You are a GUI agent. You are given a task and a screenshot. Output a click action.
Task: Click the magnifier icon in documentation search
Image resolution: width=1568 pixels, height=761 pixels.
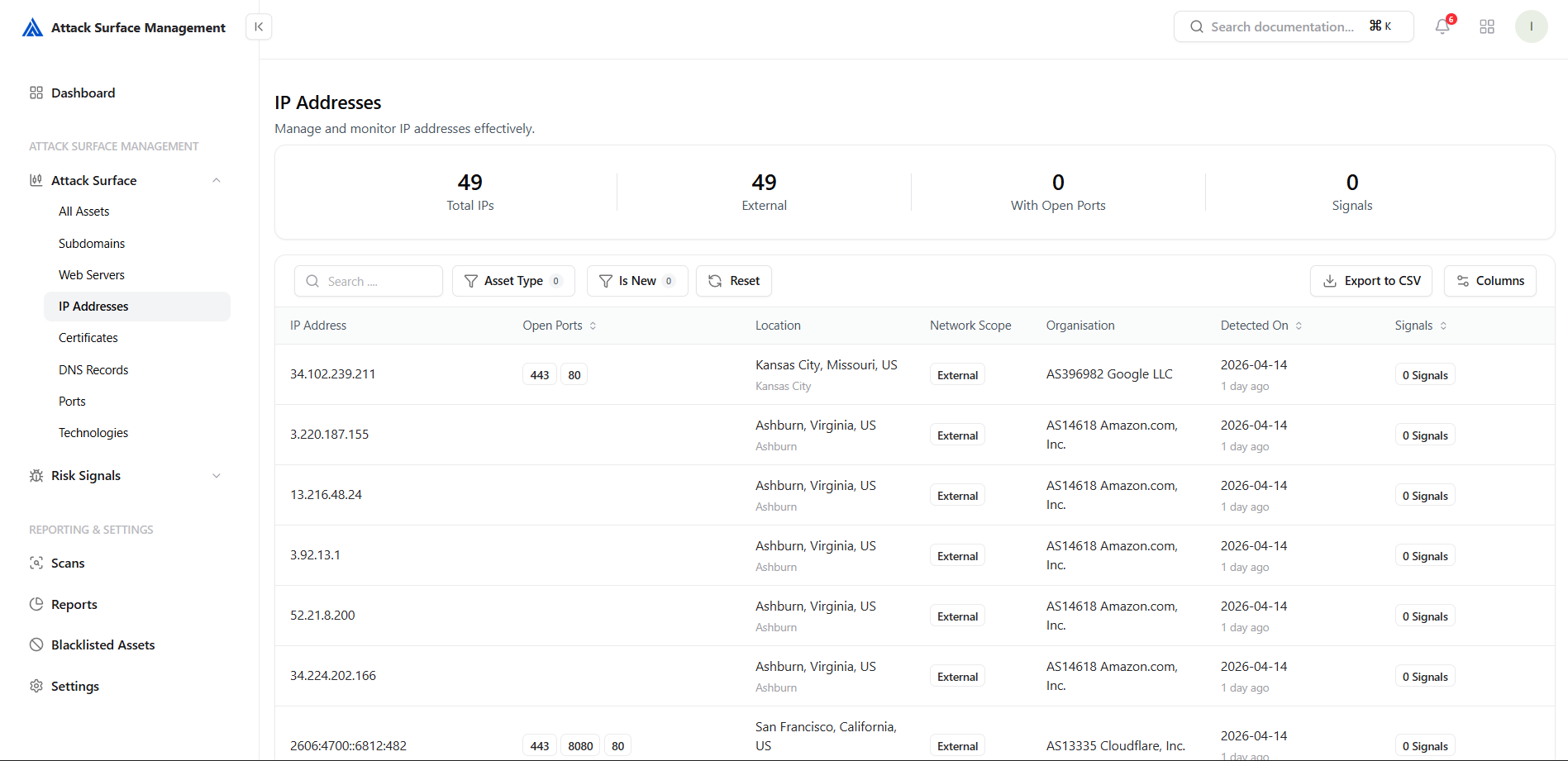coord(1197,26)
